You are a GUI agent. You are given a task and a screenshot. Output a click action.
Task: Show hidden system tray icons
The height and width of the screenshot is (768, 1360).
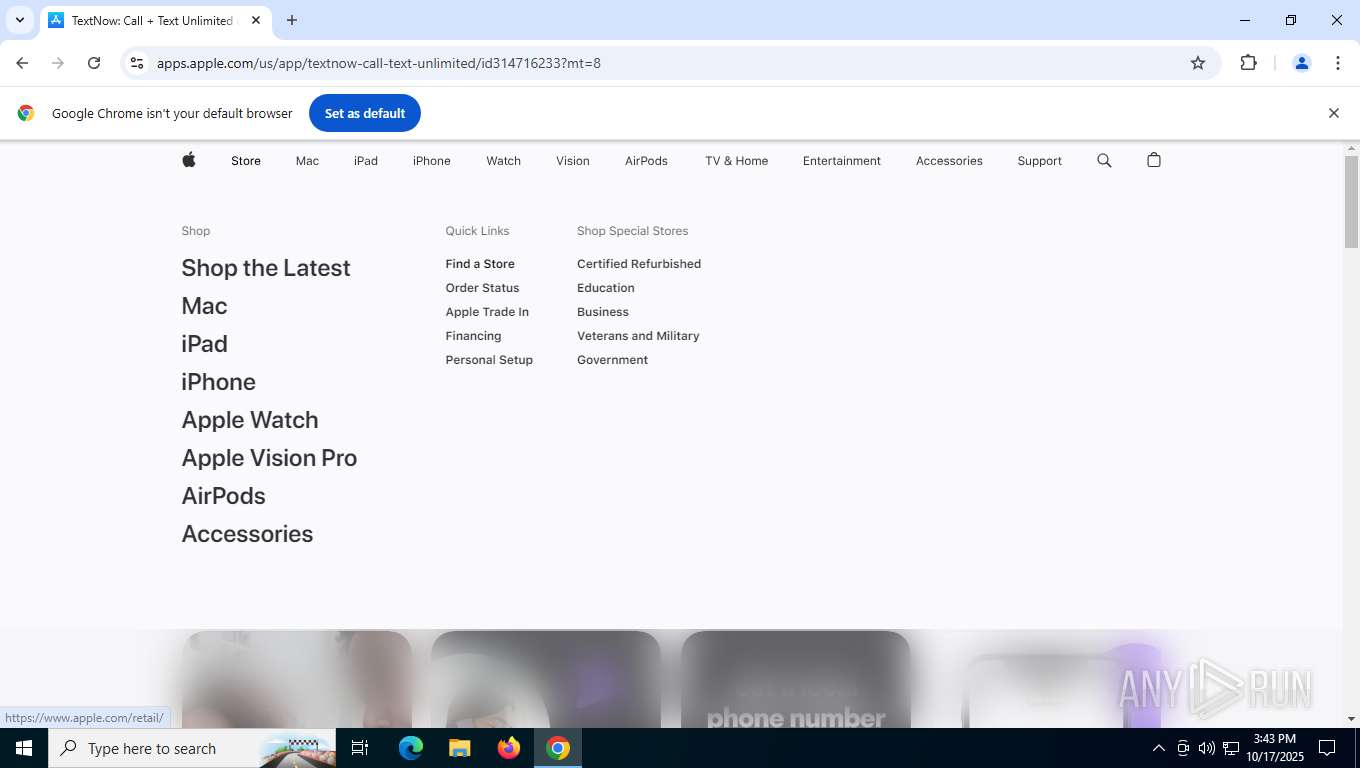[1159, 748]
